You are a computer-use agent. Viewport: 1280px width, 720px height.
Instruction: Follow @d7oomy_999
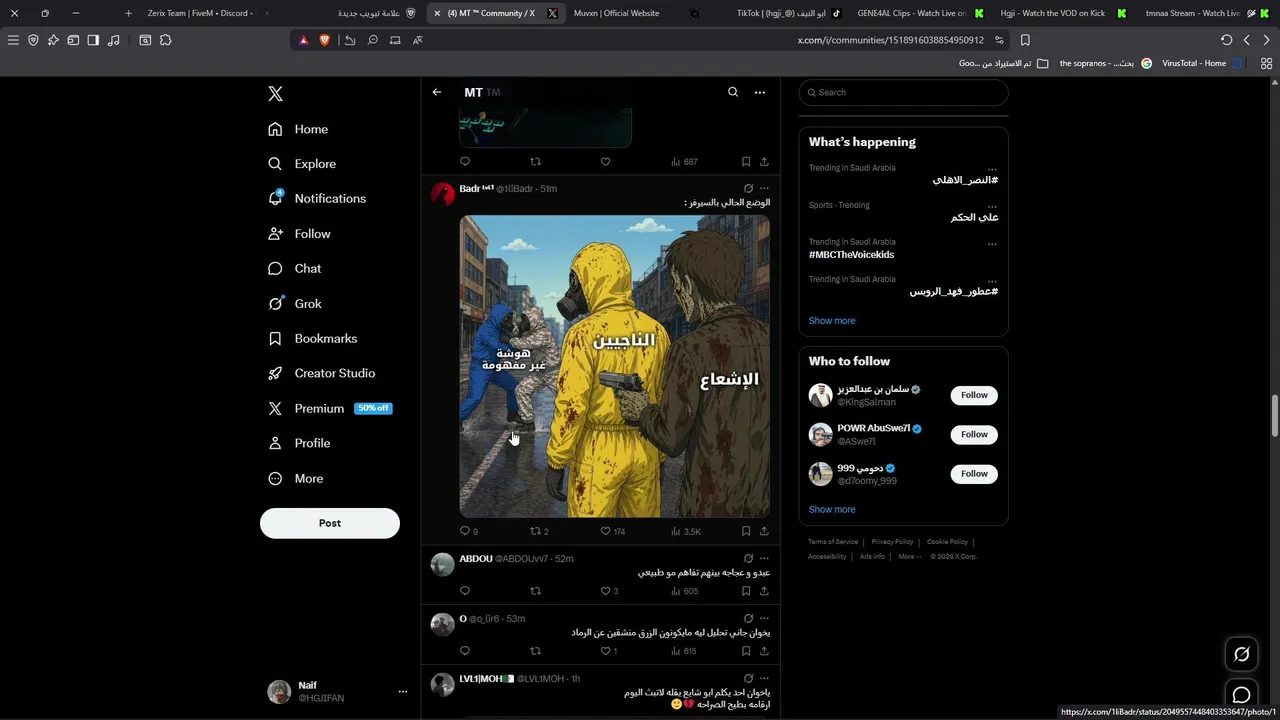(974, 473)
